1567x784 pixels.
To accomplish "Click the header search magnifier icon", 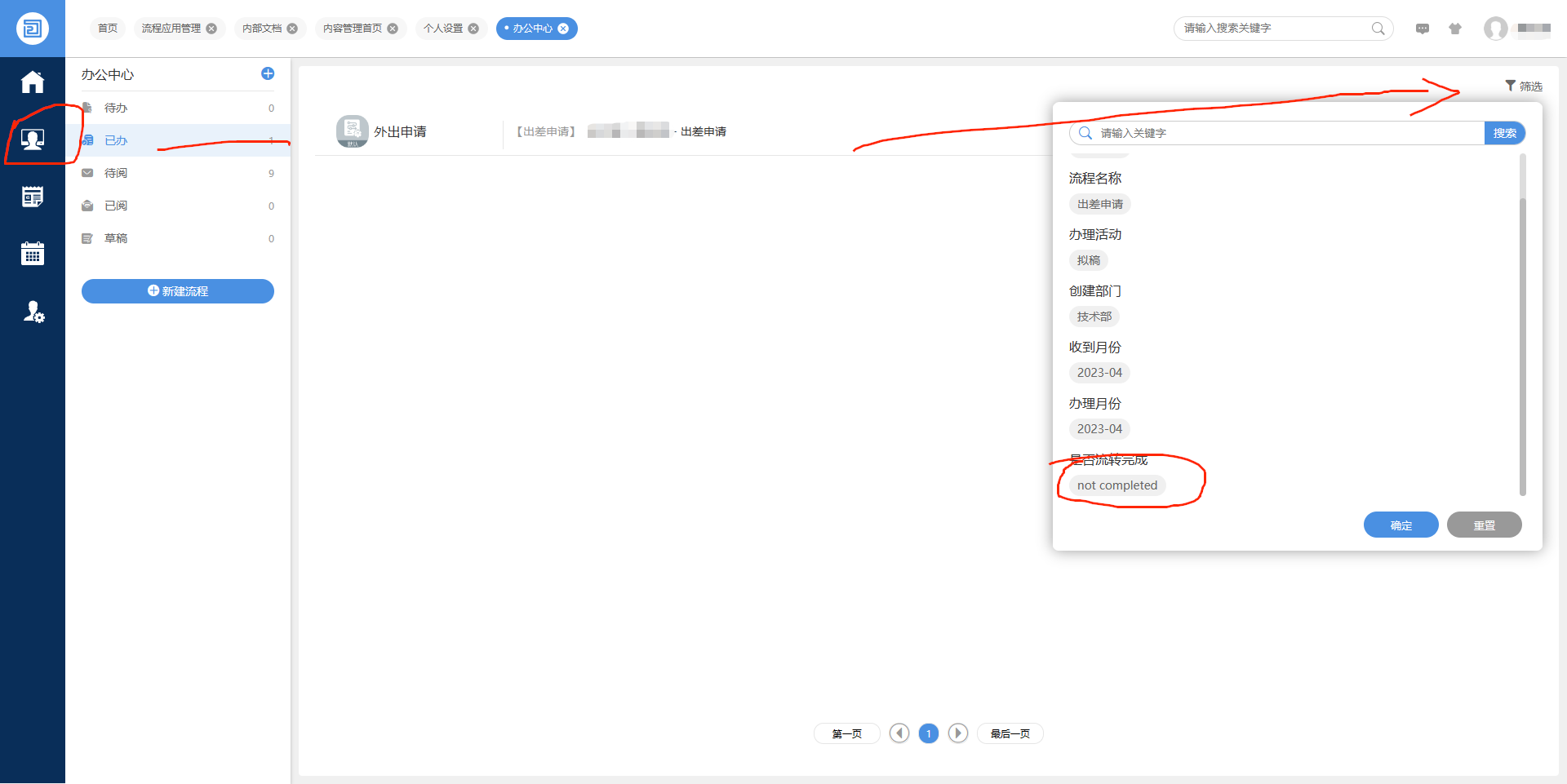I will click(1378, 29).
